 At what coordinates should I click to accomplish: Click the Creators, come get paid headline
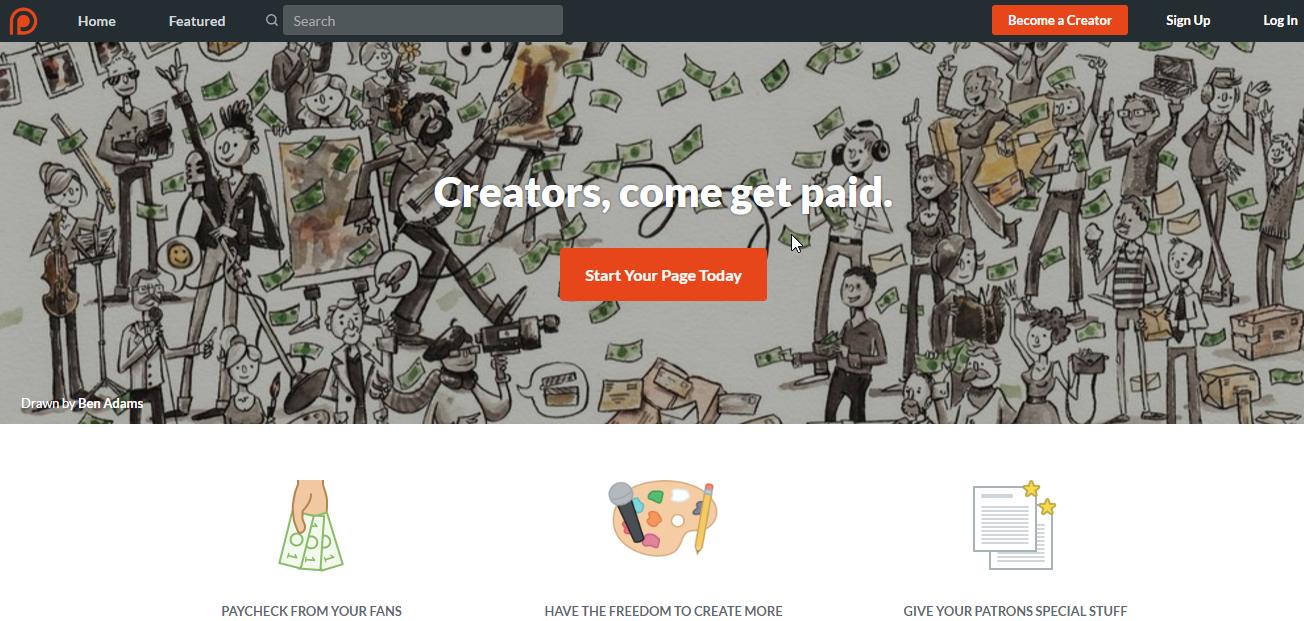coord(663,192)
